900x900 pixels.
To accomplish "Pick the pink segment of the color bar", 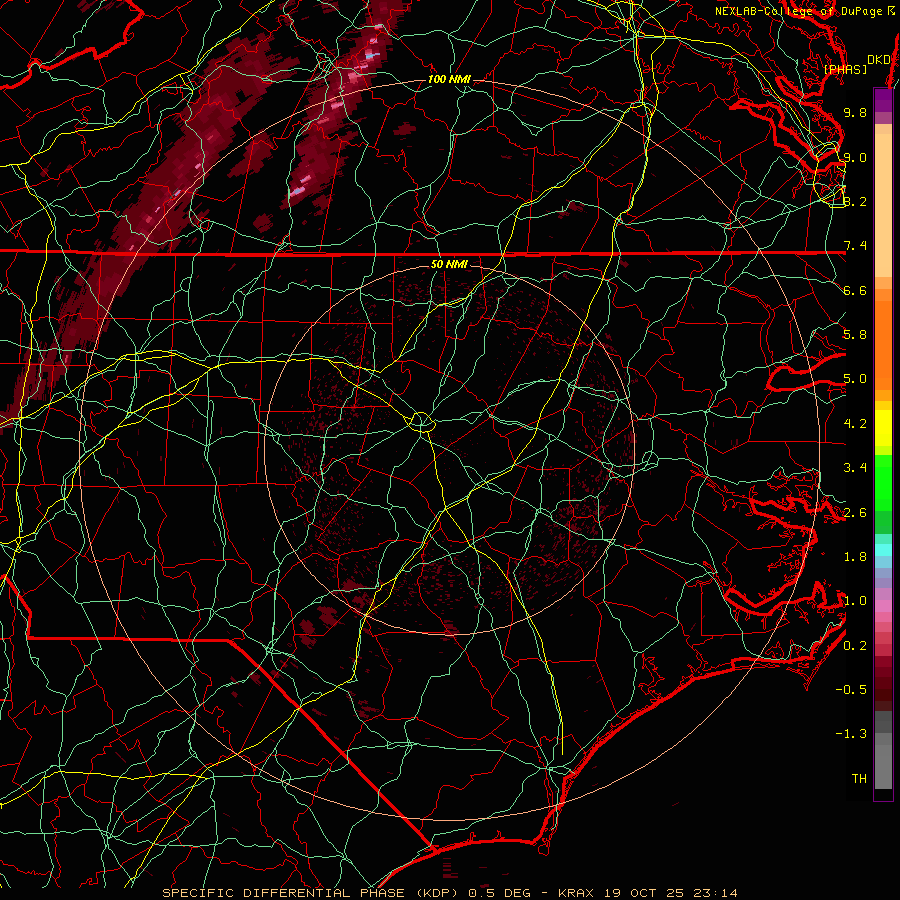I will [x=883, y=606].
